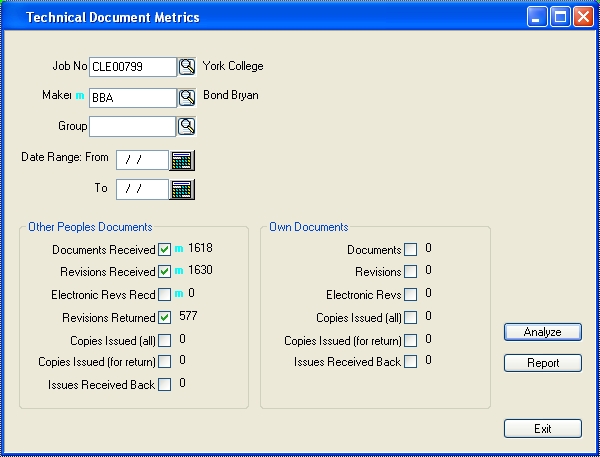Enable Own Documents' Electronic Revs checkbox
This screenshot has width=600, height=457.
pos(411,294)
